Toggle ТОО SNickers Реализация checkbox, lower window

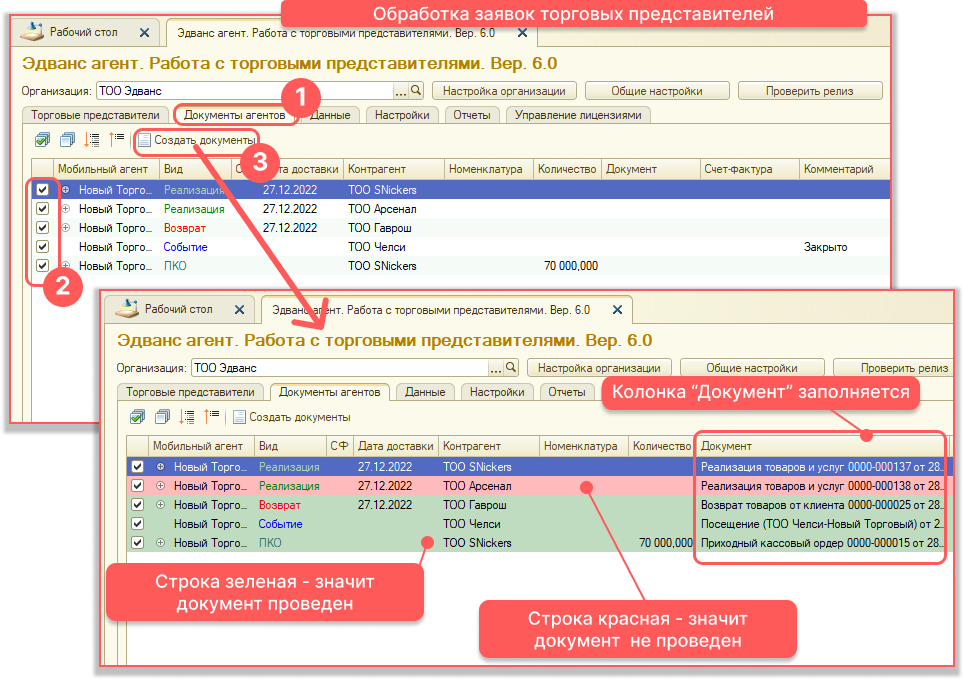point(137,467)
